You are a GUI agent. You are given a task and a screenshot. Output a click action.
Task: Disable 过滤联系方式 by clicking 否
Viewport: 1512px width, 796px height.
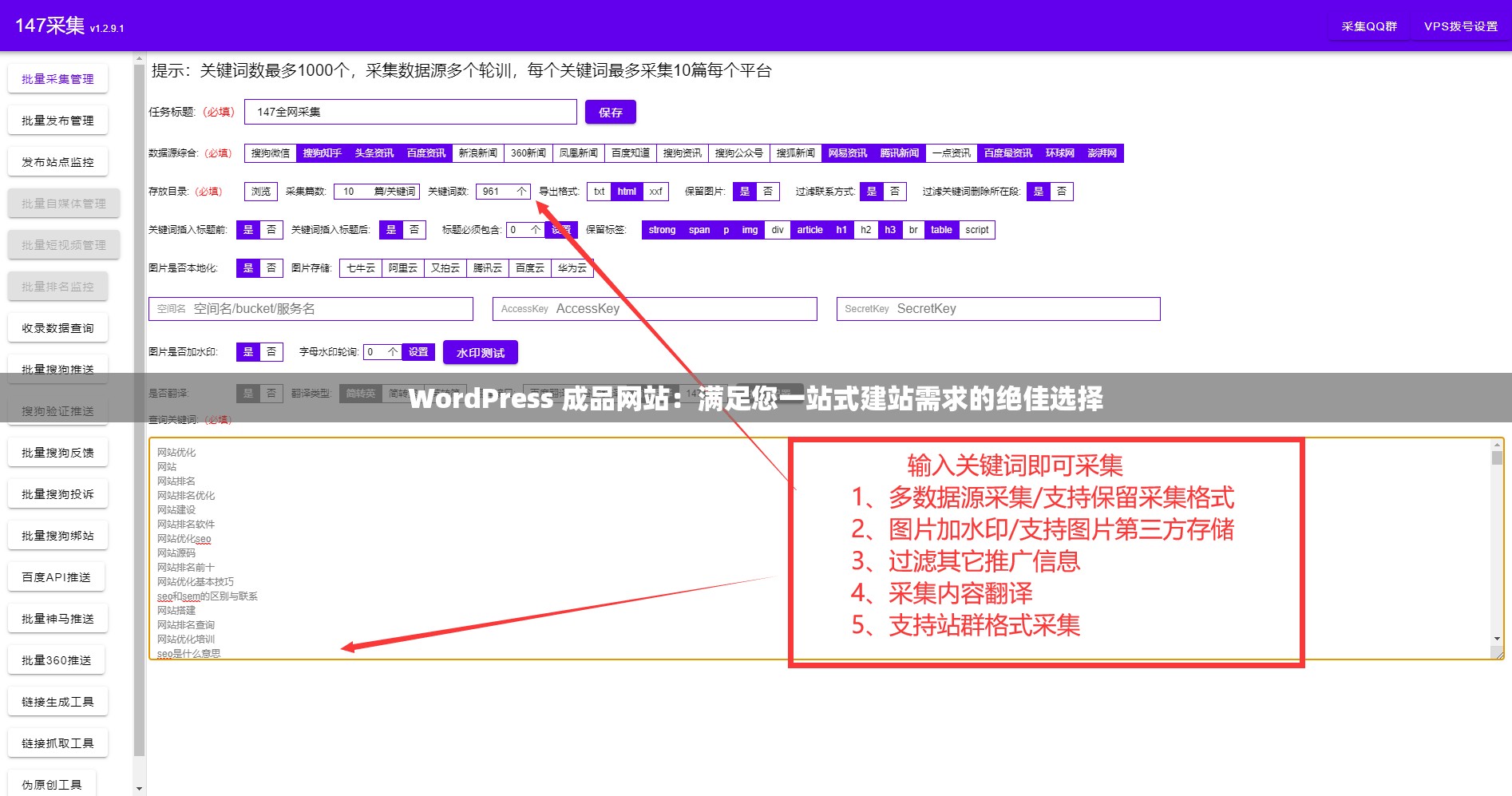[x=893, y=192]
